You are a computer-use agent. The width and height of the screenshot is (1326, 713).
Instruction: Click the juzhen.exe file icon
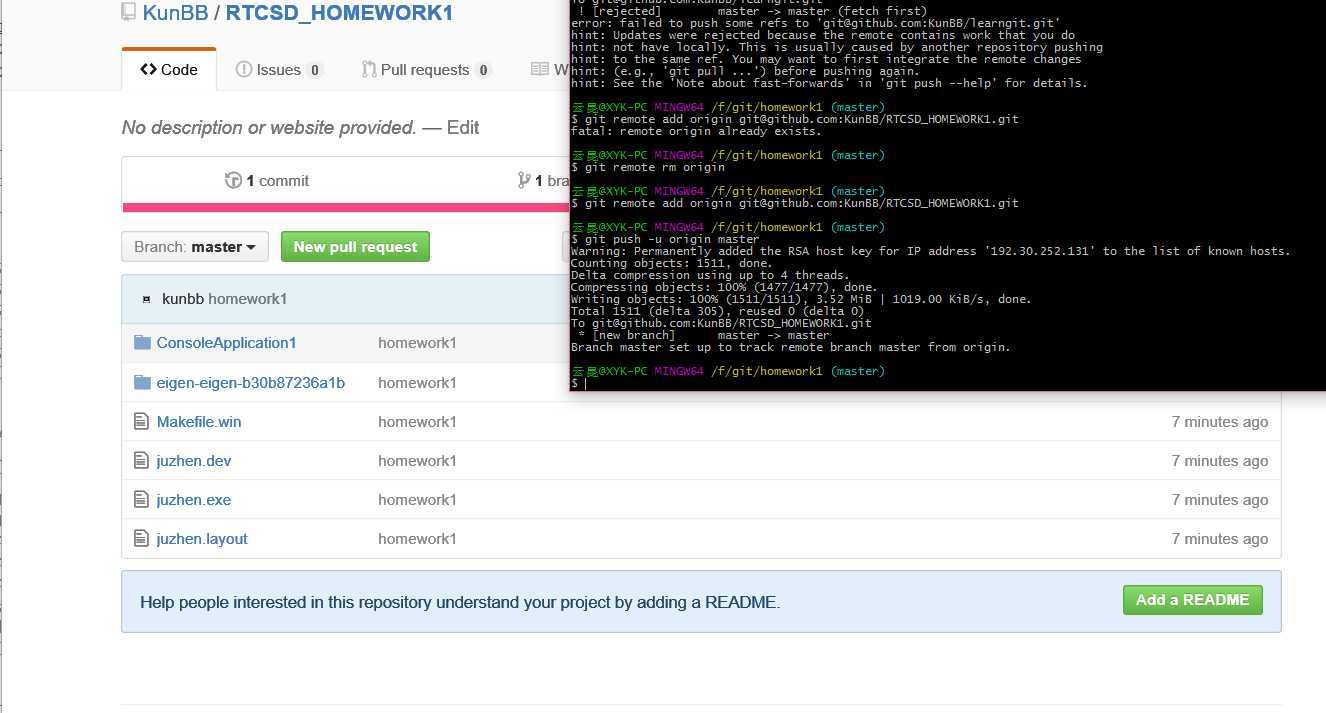coord(141,500)
